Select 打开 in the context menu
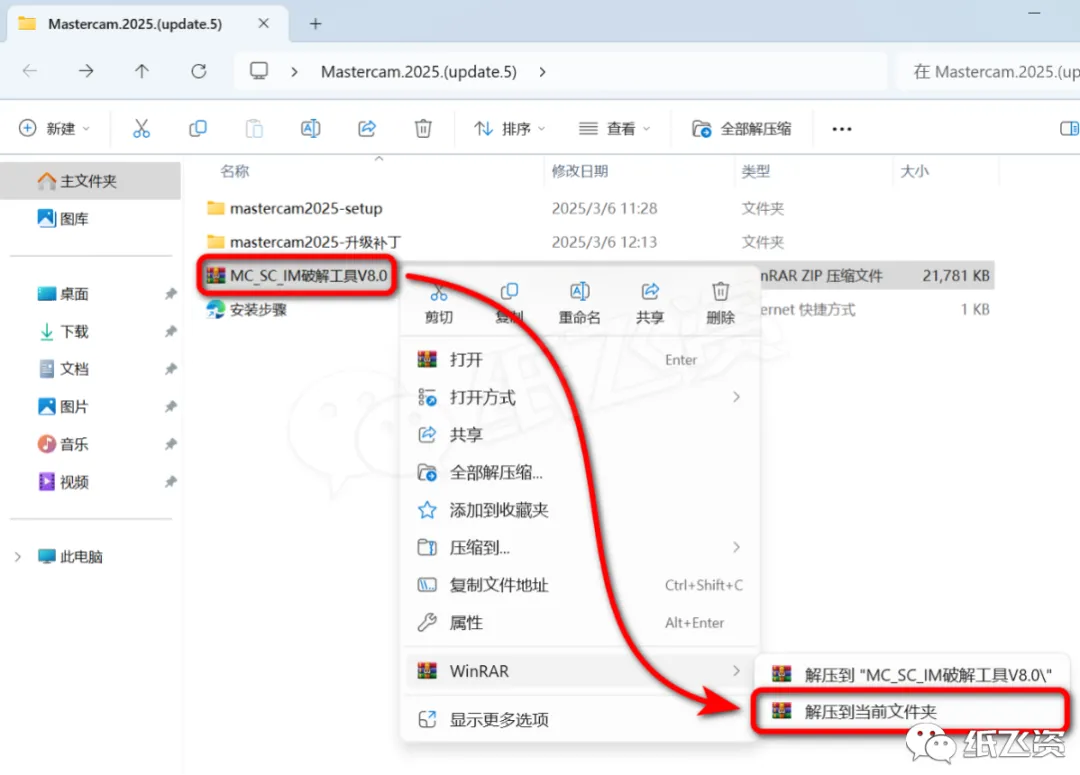1080x775 pixels. click(579, 360)
